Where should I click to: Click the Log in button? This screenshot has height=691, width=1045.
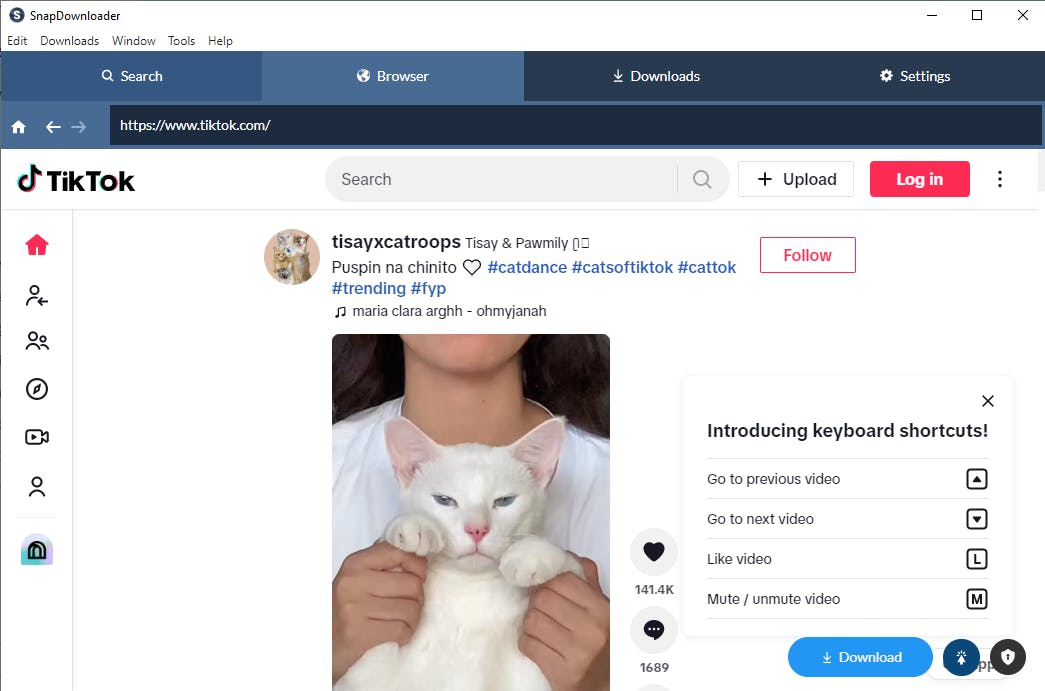(920, 179)
